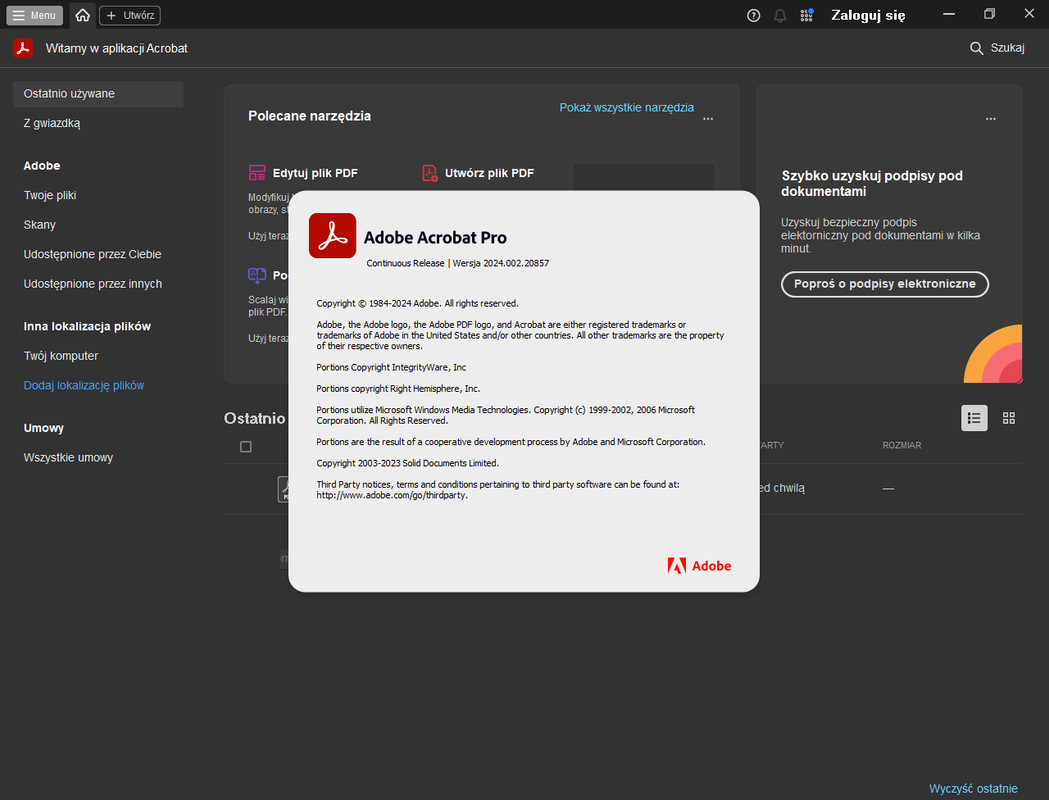Open more options in Polecane narzędzia card
The height and width of the screenshot is (800, 1049).
[708, 119]
